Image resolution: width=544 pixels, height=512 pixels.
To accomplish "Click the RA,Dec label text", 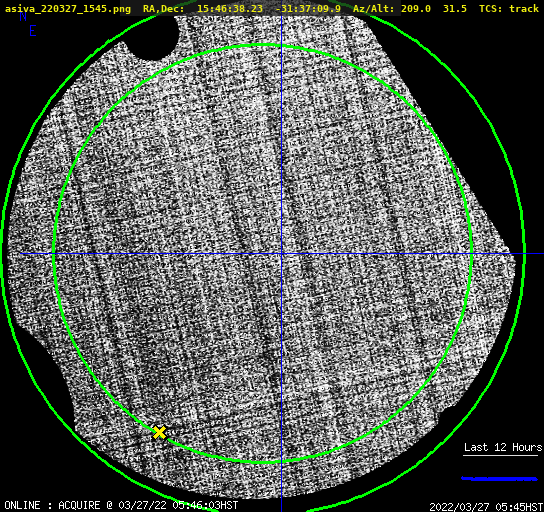I will pos(163,9).
